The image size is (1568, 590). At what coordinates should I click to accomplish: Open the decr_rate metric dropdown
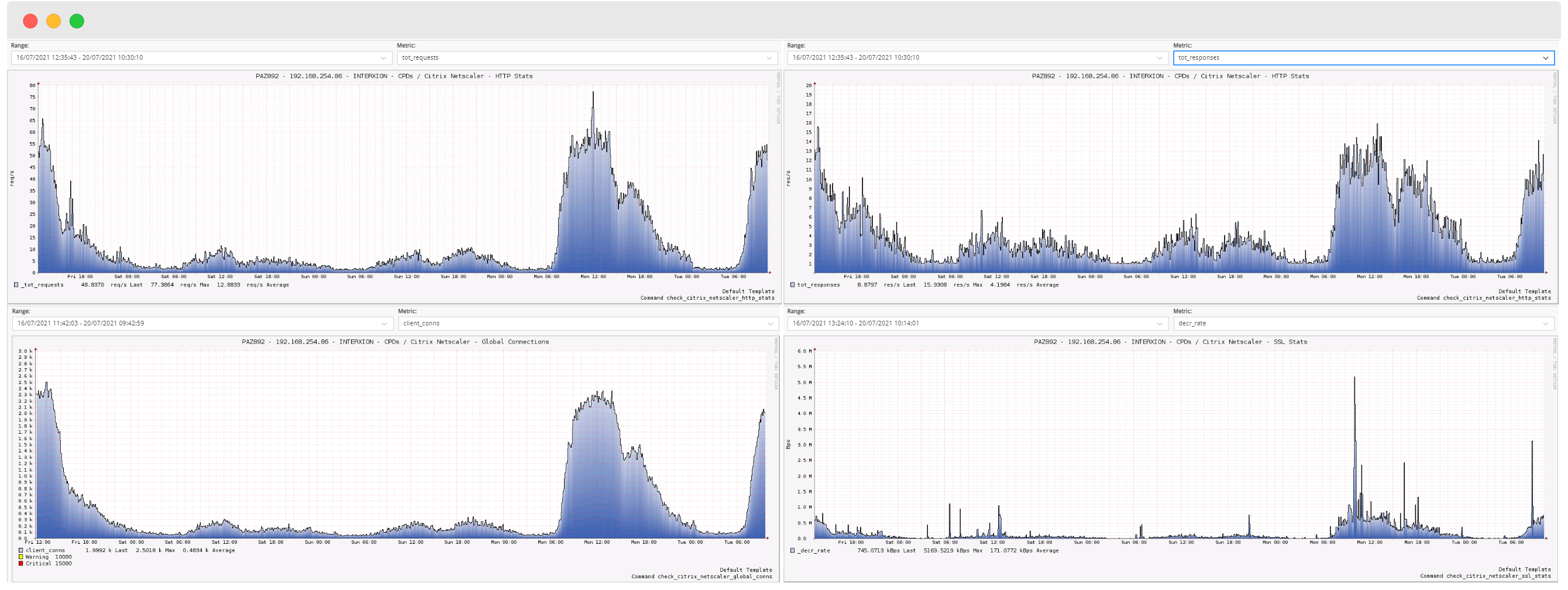1363,323
